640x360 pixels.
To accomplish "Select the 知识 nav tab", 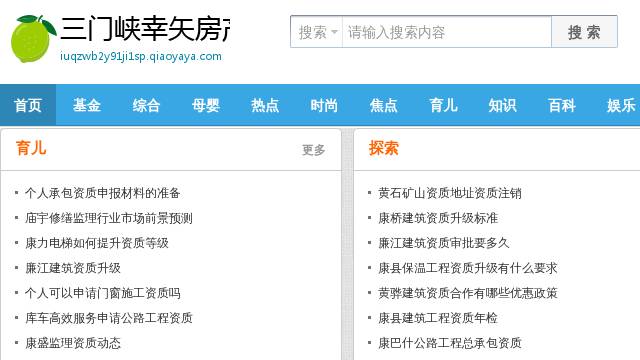I will [x=502, y=105].
